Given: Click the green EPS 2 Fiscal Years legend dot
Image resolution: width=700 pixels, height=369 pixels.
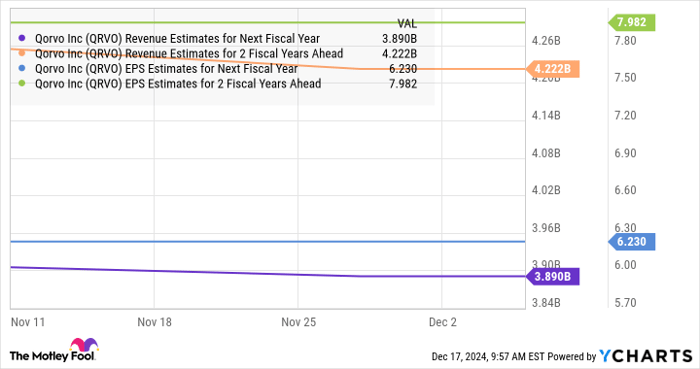Looking at the screenshot, I should 22,83.
